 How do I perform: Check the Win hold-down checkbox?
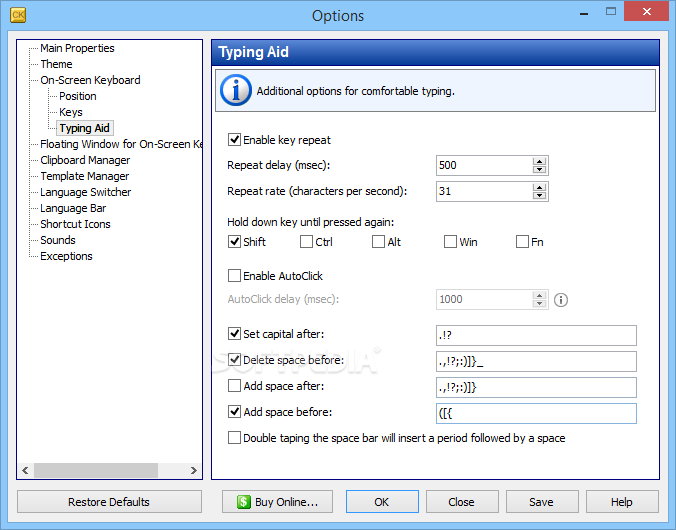click(x=450, y=241)
